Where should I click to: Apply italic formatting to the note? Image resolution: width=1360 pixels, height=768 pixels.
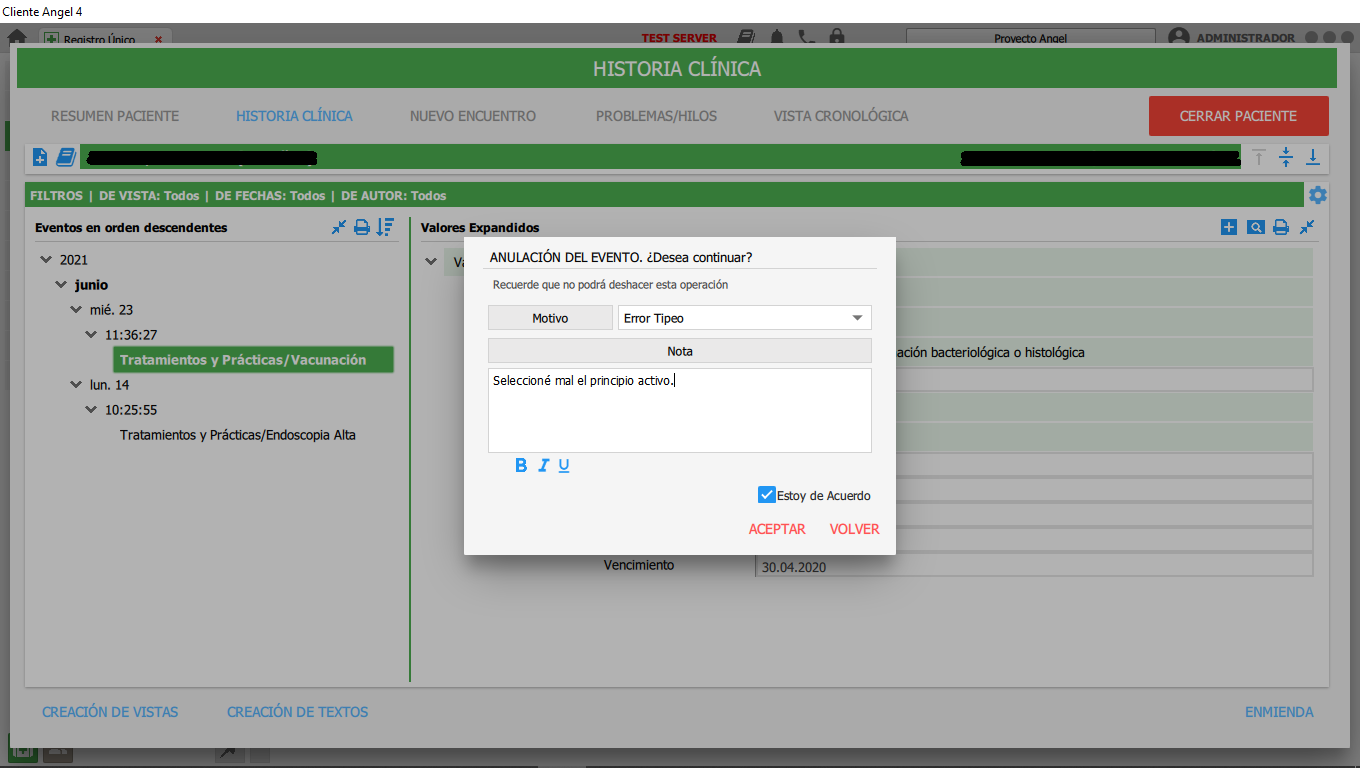click(542, 465)
